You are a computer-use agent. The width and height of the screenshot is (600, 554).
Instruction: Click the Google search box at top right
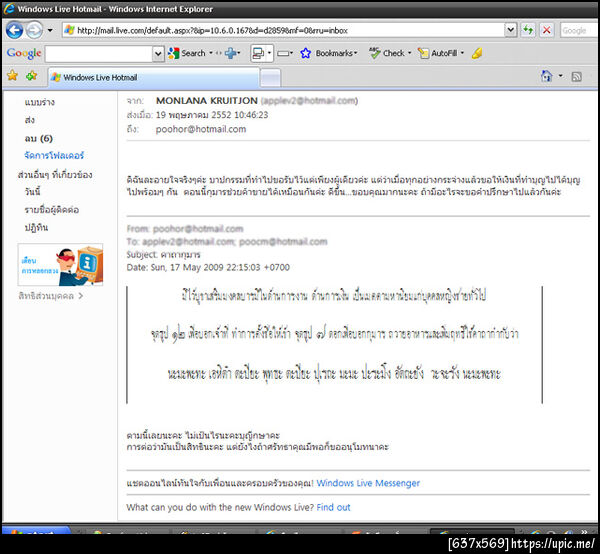(579, 30)
